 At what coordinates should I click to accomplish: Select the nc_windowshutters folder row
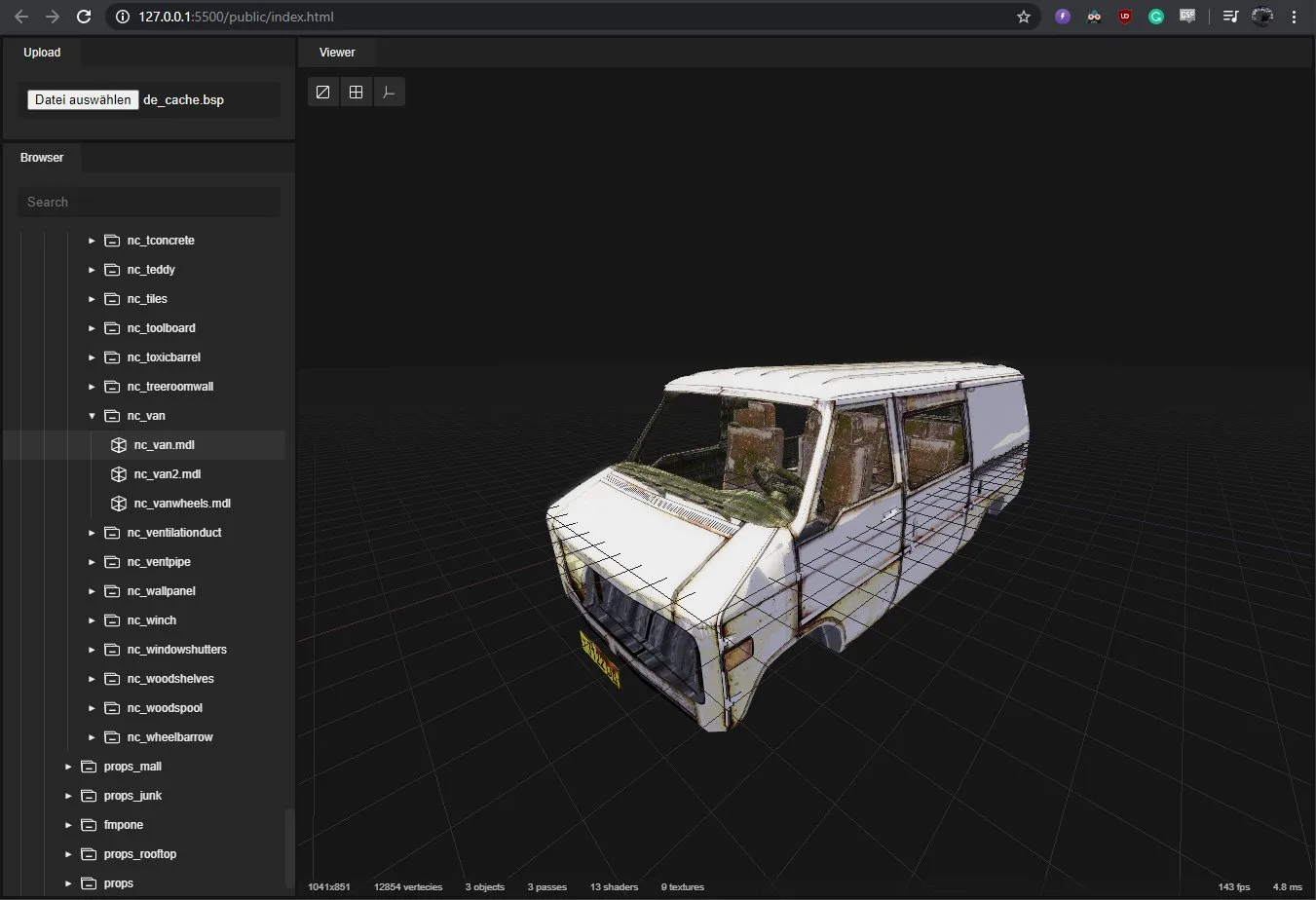144,650
